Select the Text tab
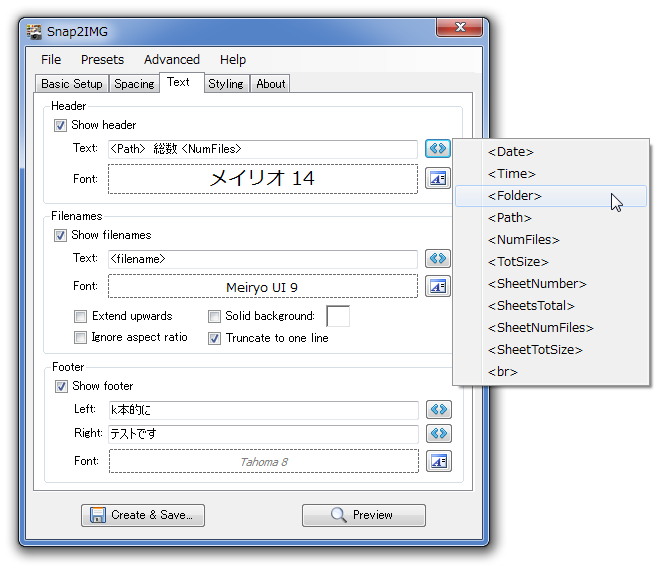 pyautogui.click(x=182, y=82)
